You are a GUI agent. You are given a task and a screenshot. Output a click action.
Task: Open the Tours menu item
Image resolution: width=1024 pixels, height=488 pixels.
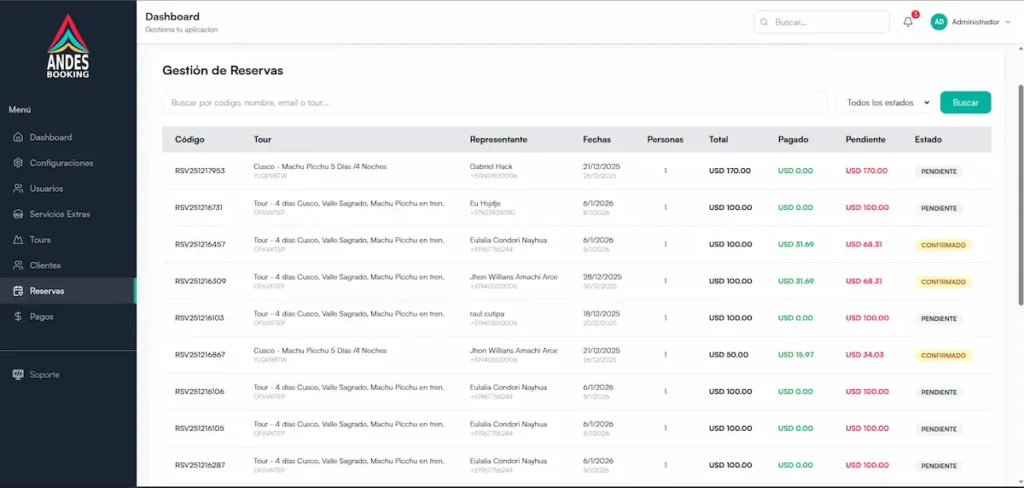tap(40, 240)
